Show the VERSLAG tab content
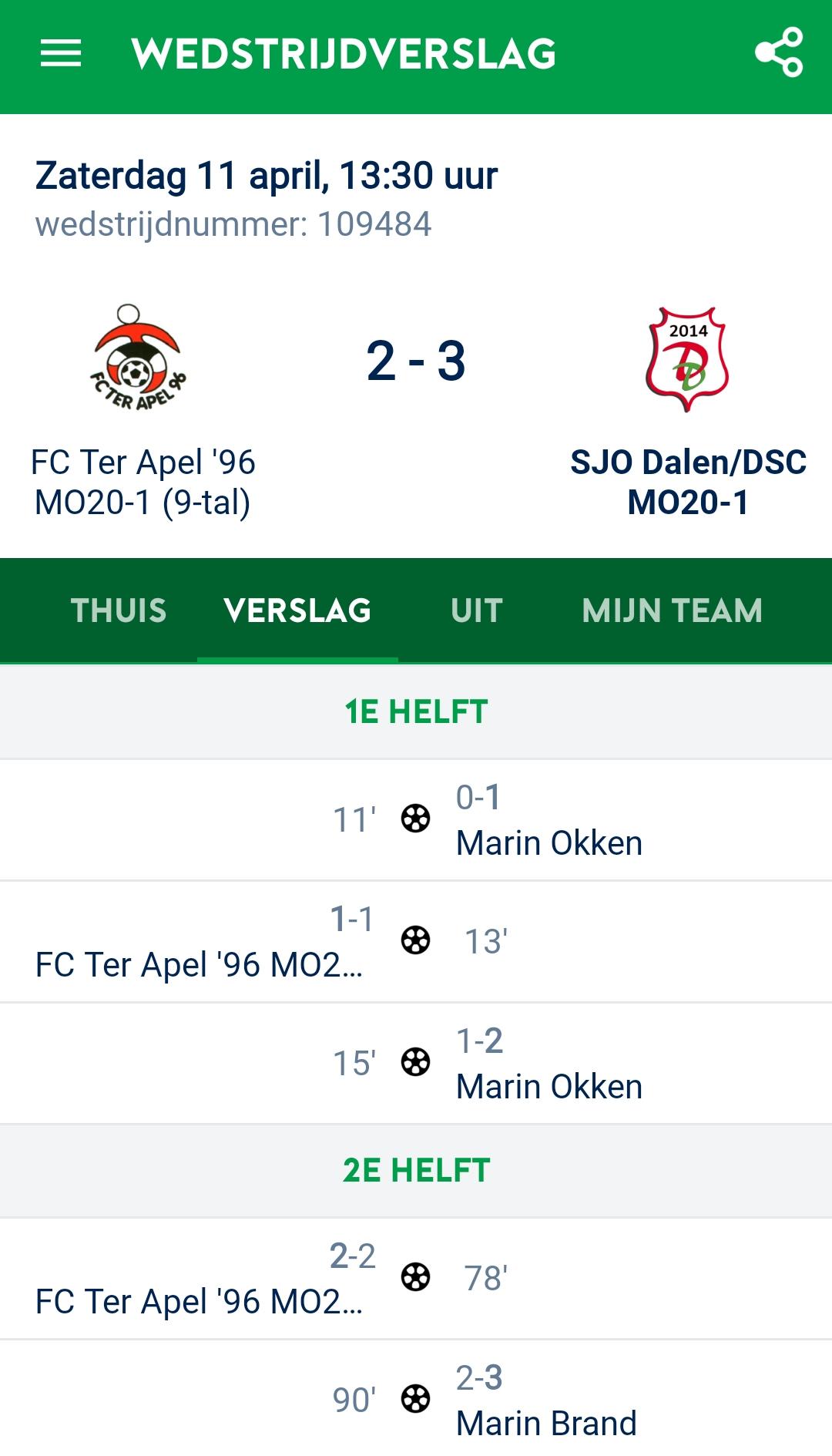 (297, 610)
